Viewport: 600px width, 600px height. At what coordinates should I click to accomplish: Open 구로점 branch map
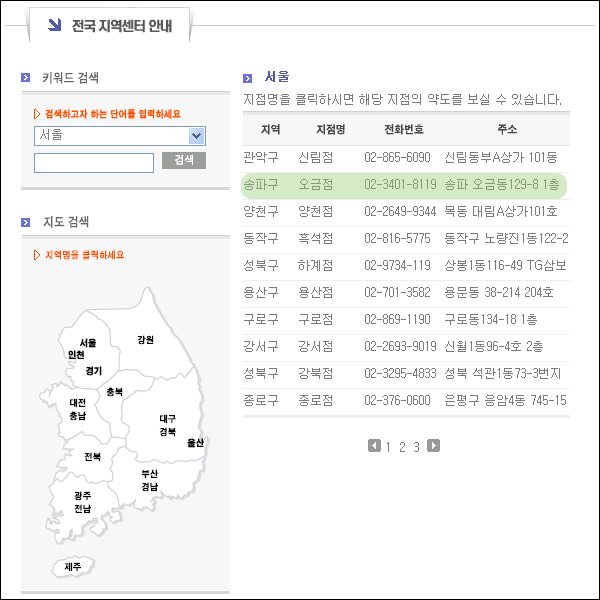[316, 319]
